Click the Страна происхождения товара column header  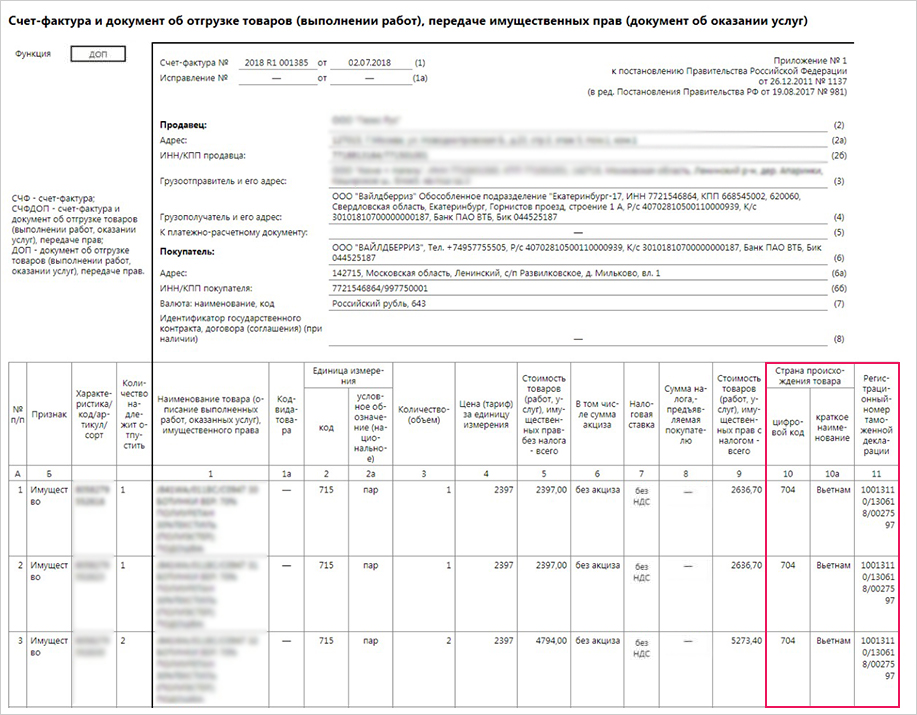coord(810,377)
